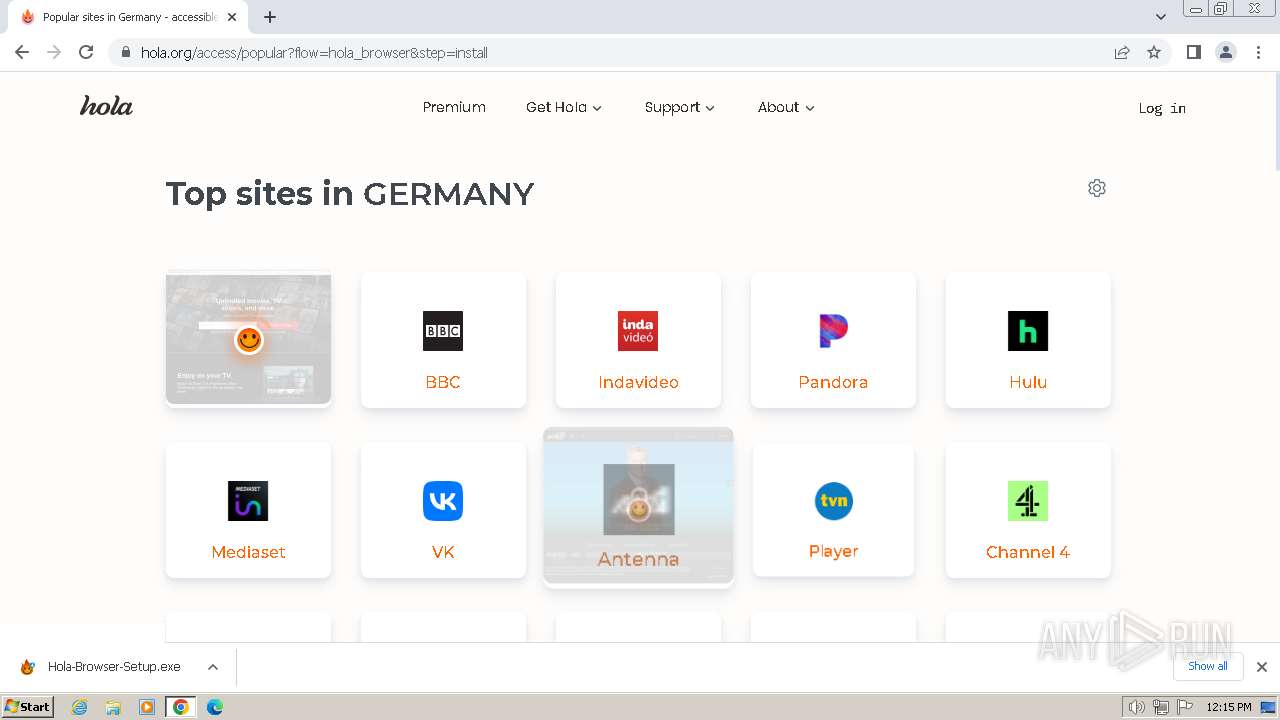Open the Hulu site card
Screen dimensions: 1280x720
[x=1028, y=340]
